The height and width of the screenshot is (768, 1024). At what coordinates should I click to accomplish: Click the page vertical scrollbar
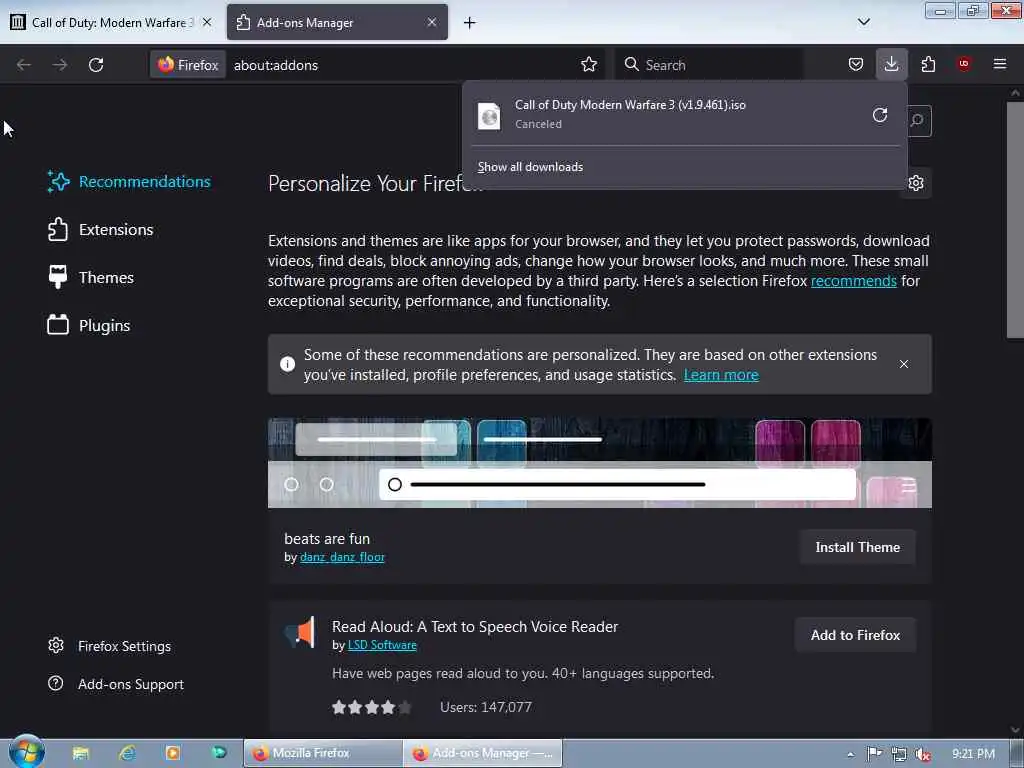coord(1014,219)
